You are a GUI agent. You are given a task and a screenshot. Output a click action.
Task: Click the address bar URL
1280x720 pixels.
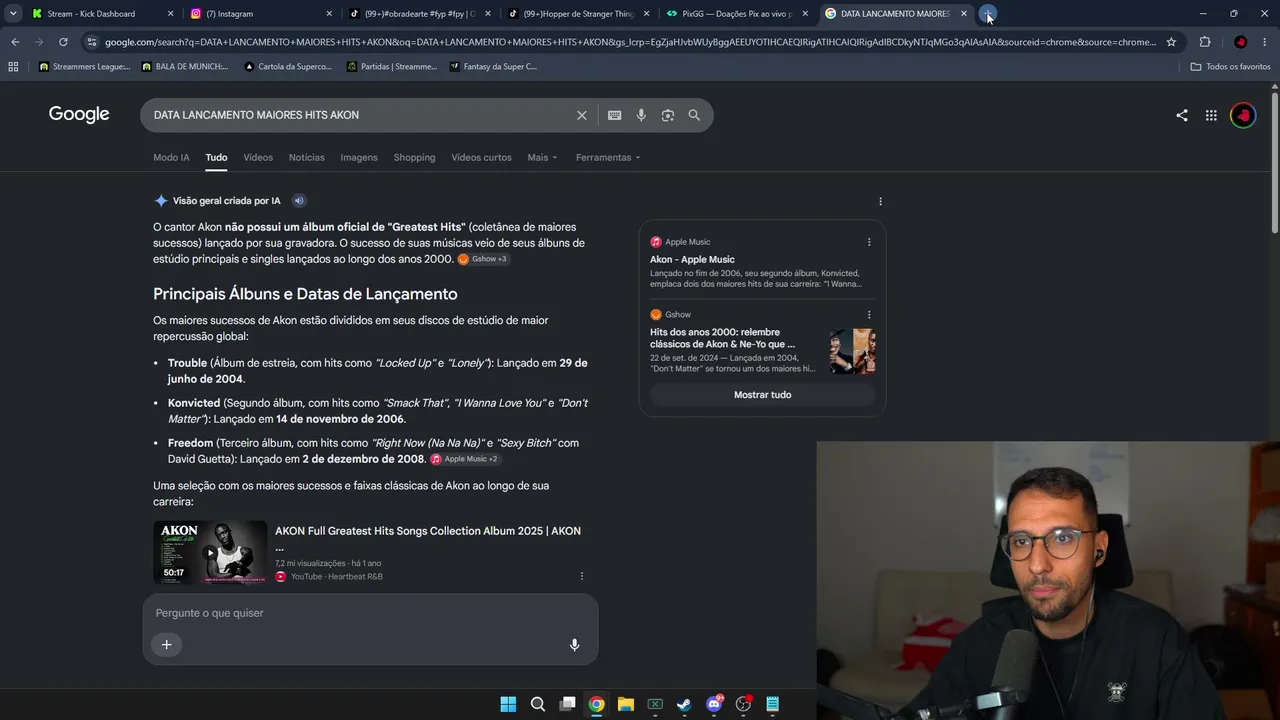point(630,42)
